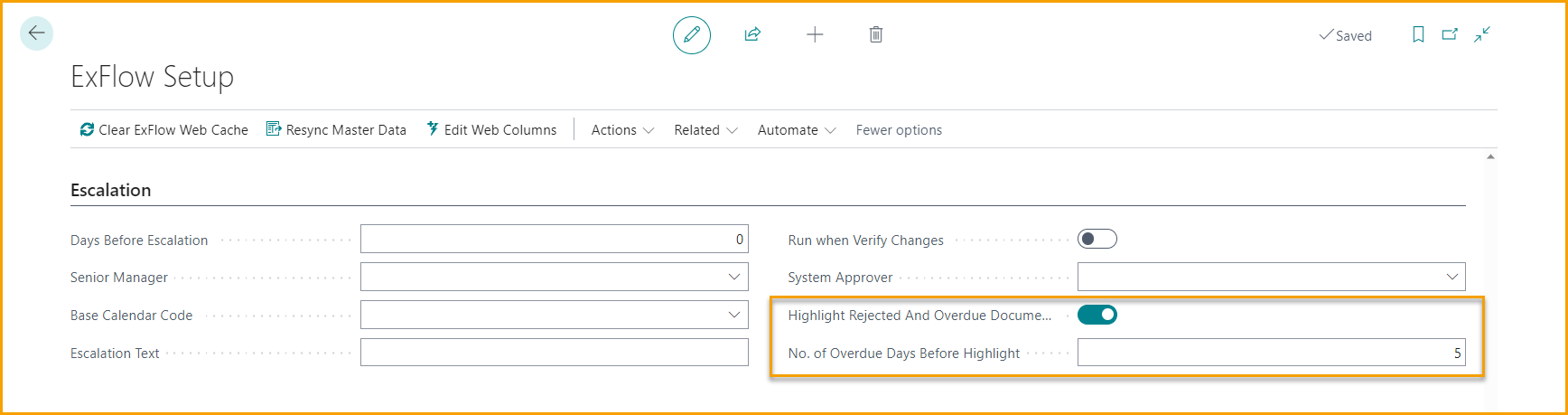1568x415 pixels.
Task: Click the System Approver label
Action: coord(840,278)
